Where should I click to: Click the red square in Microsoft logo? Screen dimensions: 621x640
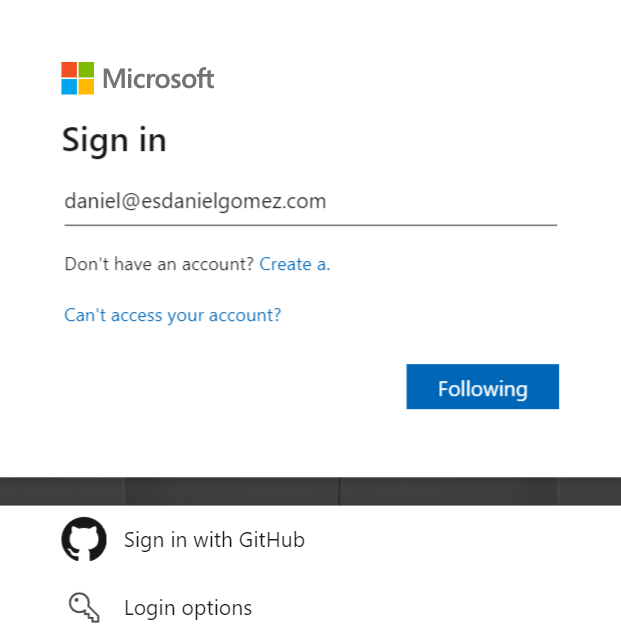coord(69,70)
